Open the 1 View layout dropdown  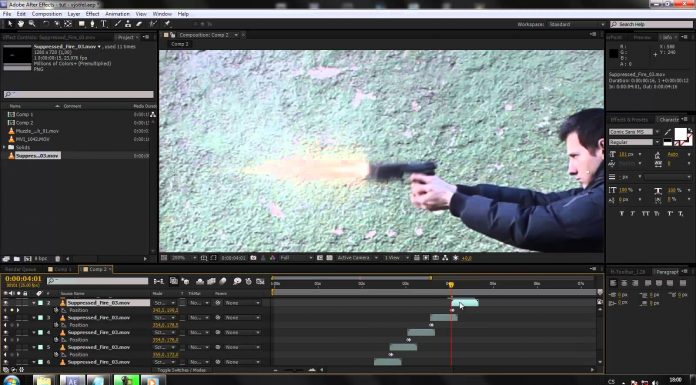pyautogui.click(x=396, y=258)
